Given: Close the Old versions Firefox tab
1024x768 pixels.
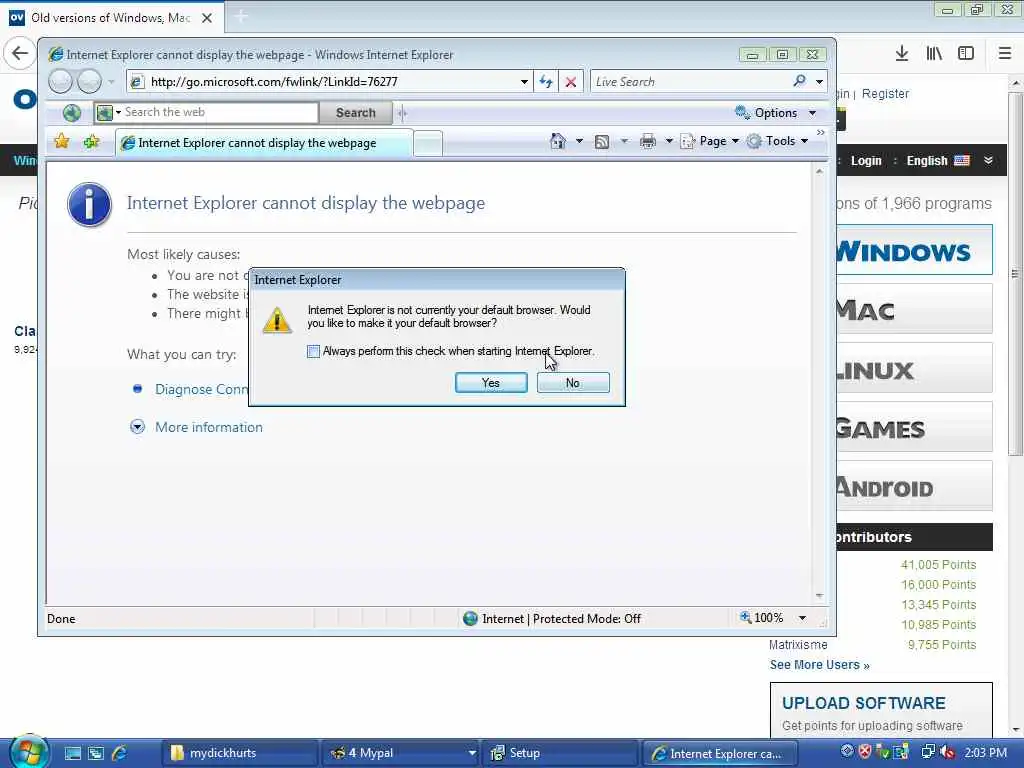Looking at the screenshot, I should pyautogui.click(x=207, y=18).
